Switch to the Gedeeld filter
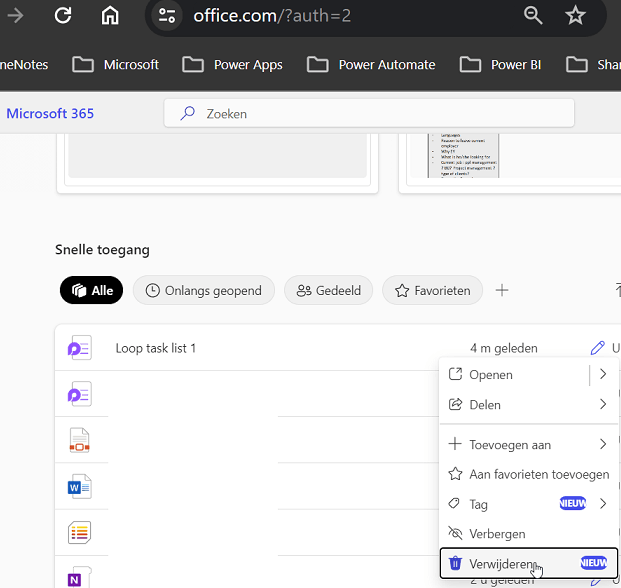Screen dimensions: 621x588 (x=328, y=290)
